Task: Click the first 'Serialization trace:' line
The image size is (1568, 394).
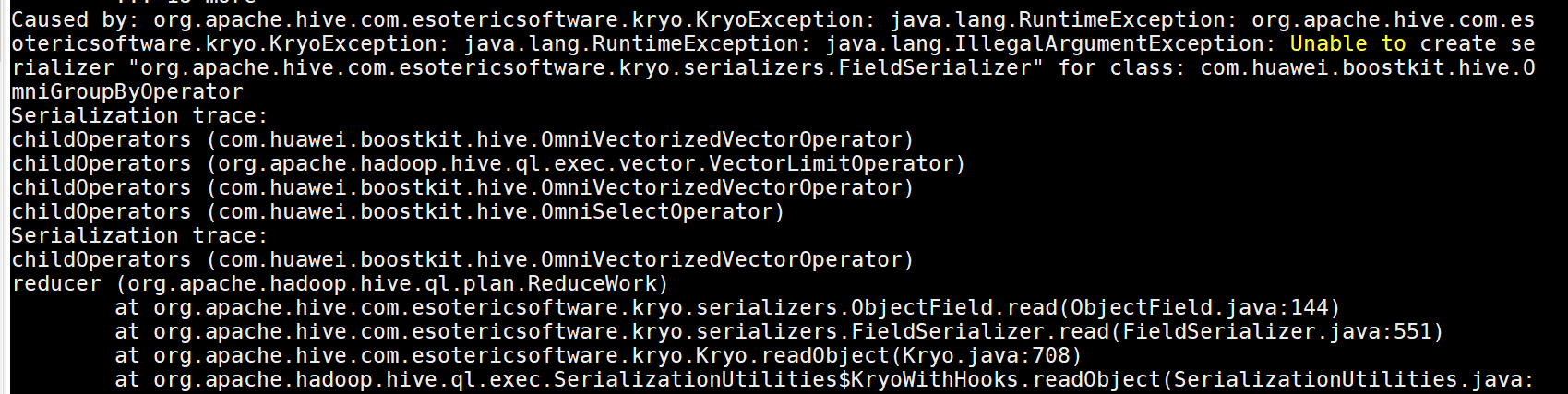Action: [139, 115]
